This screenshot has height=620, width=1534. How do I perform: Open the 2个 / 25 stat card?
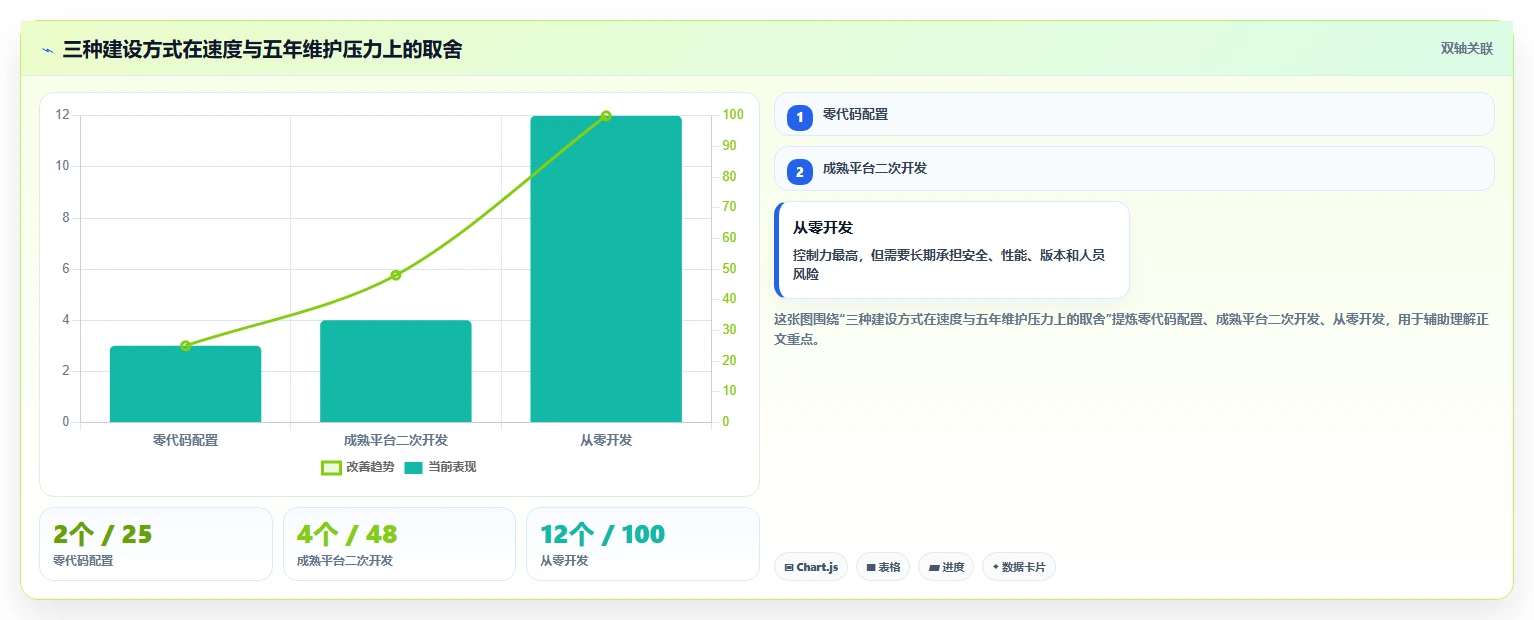(x=156, y=544)
